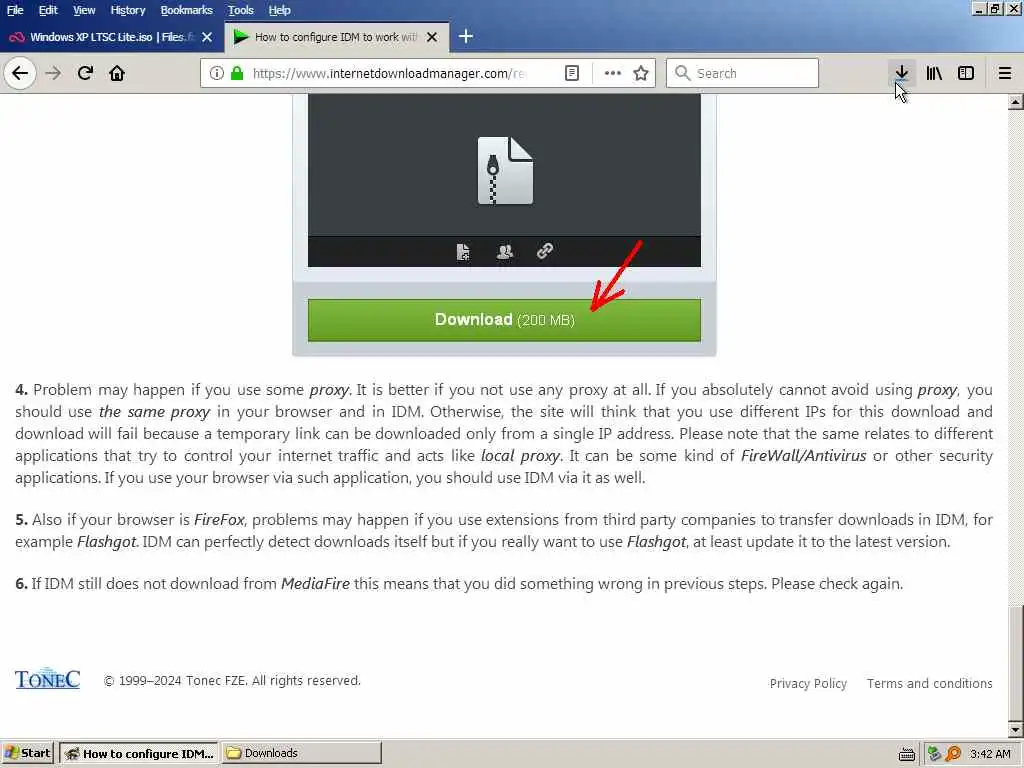Image resolution: width=1024 pixels, height=768 pixels.
Task: Click the people icon under zip image
Action: point(505,251)
